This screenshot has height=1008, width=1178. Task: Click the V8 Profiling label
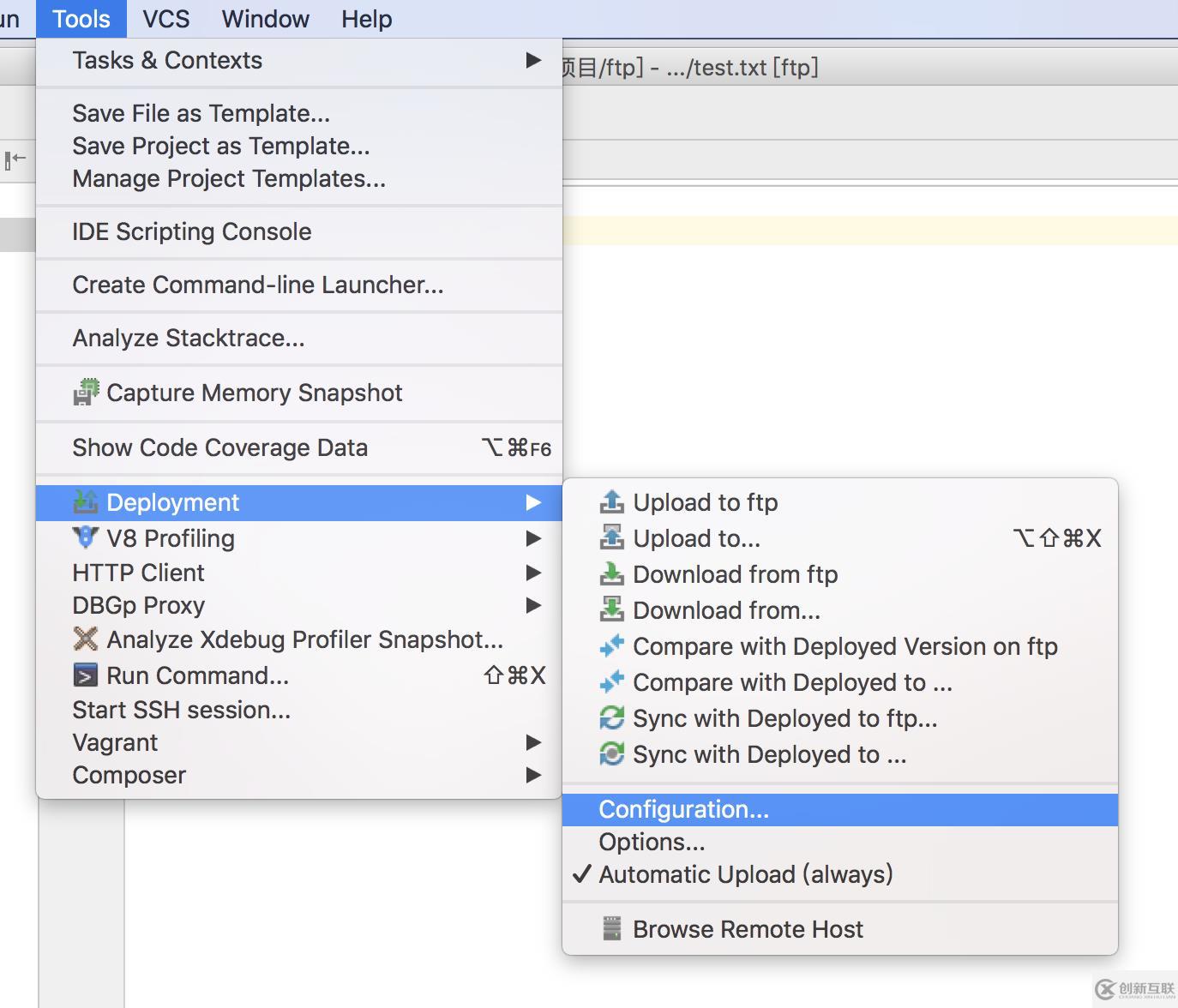[171, 538]
